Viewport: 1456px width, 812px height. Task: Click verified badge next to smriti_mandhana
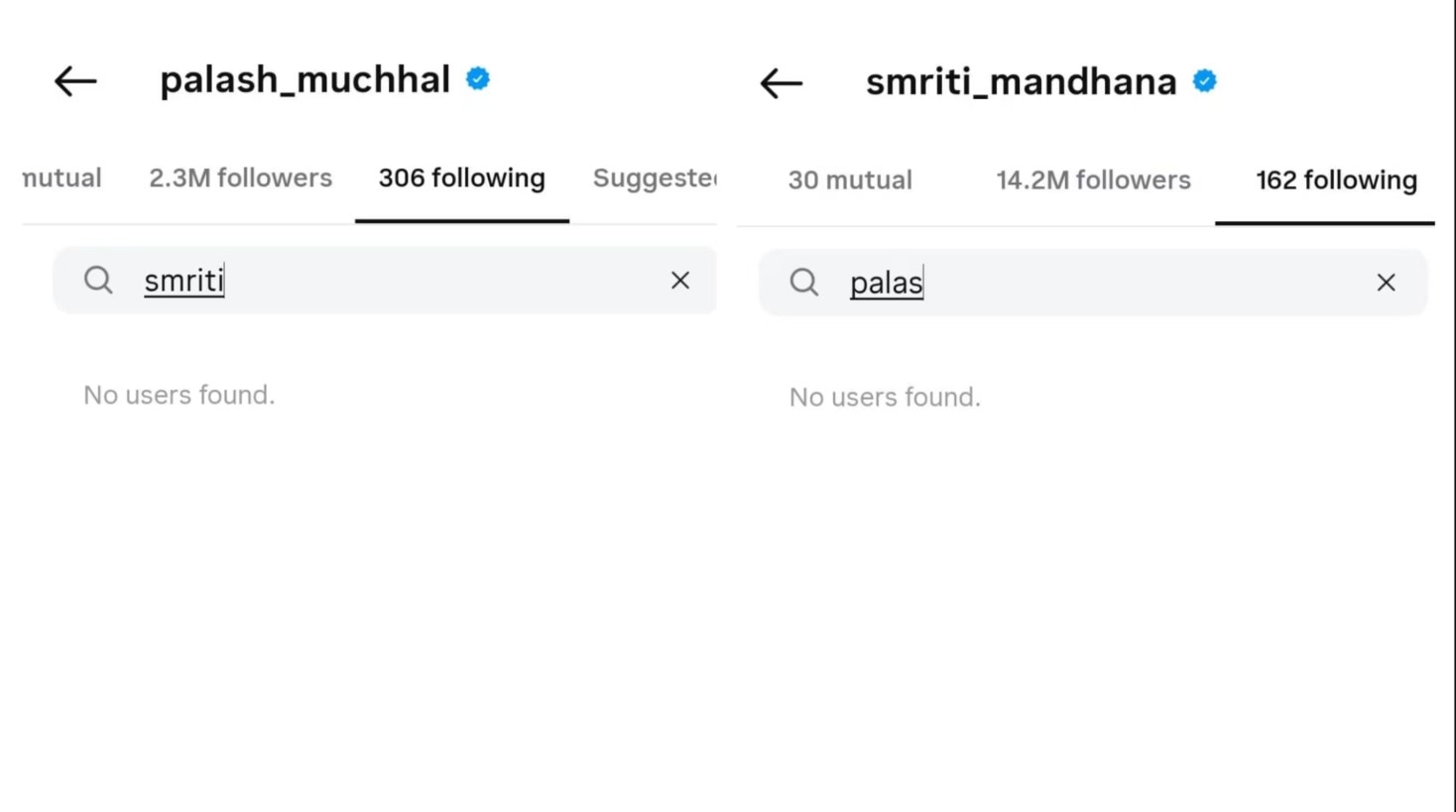coord(1205,81)
